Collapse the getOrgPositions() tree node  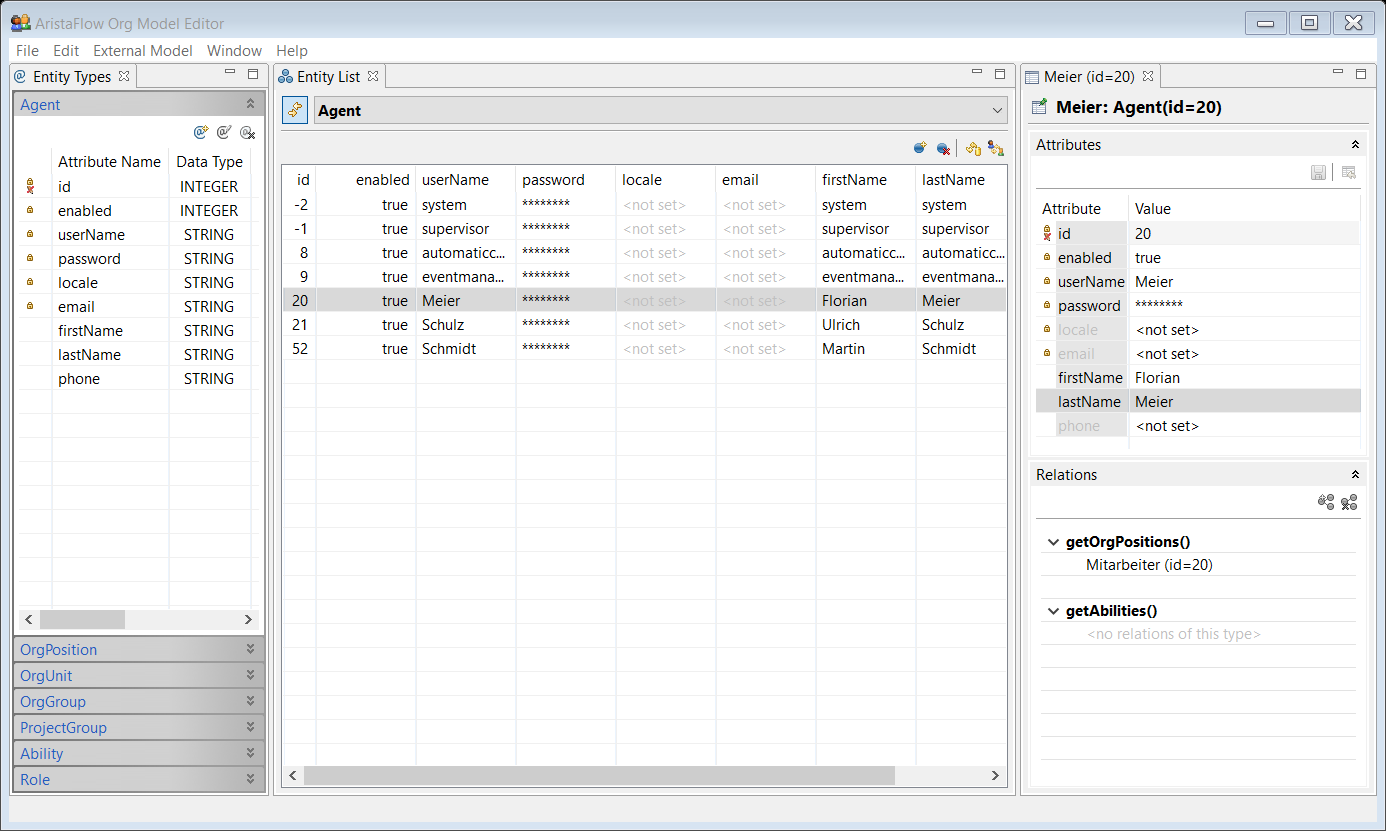1052,543
